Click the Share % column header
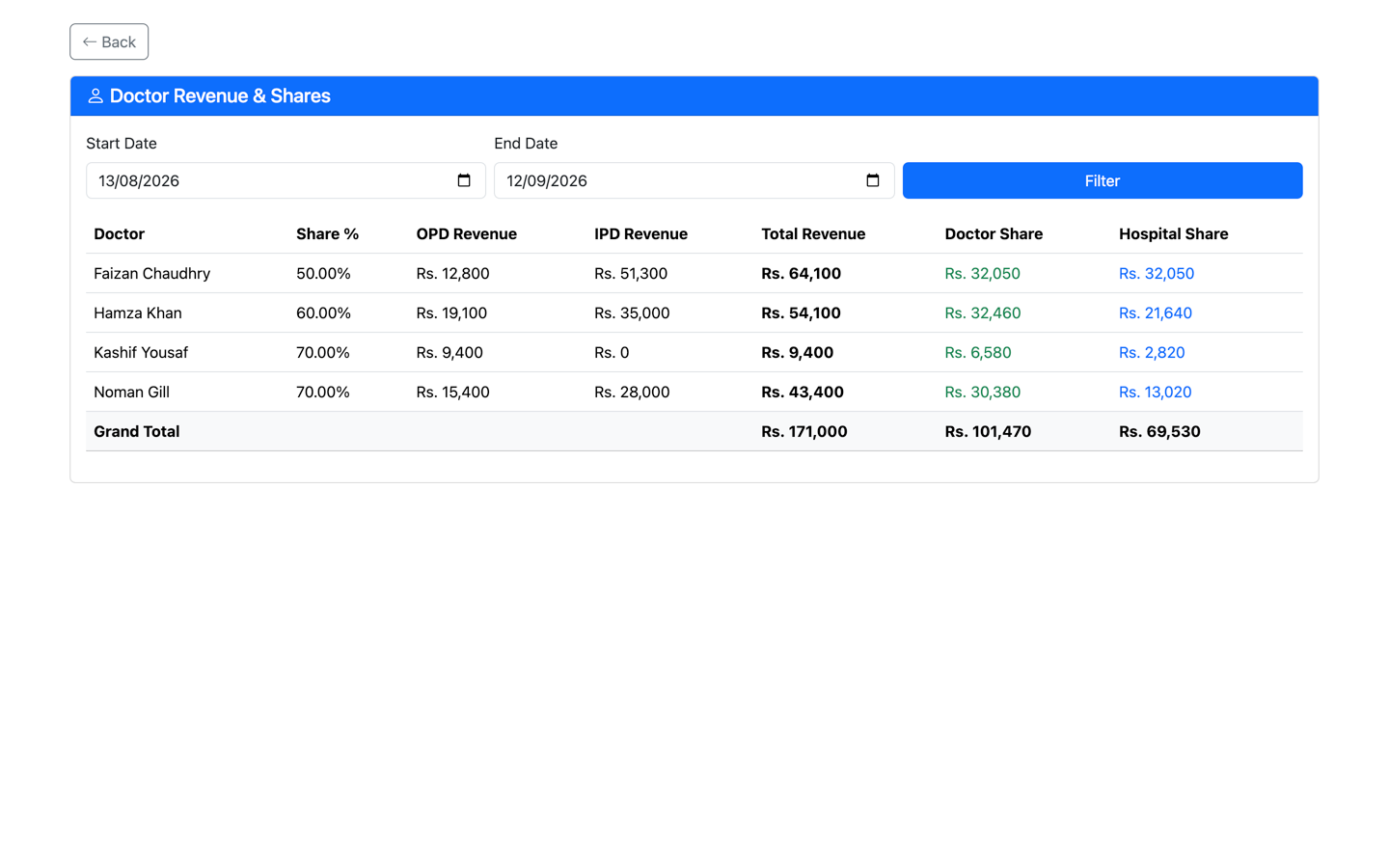The height and width of the screenshot is (868, 1389). 327,233
